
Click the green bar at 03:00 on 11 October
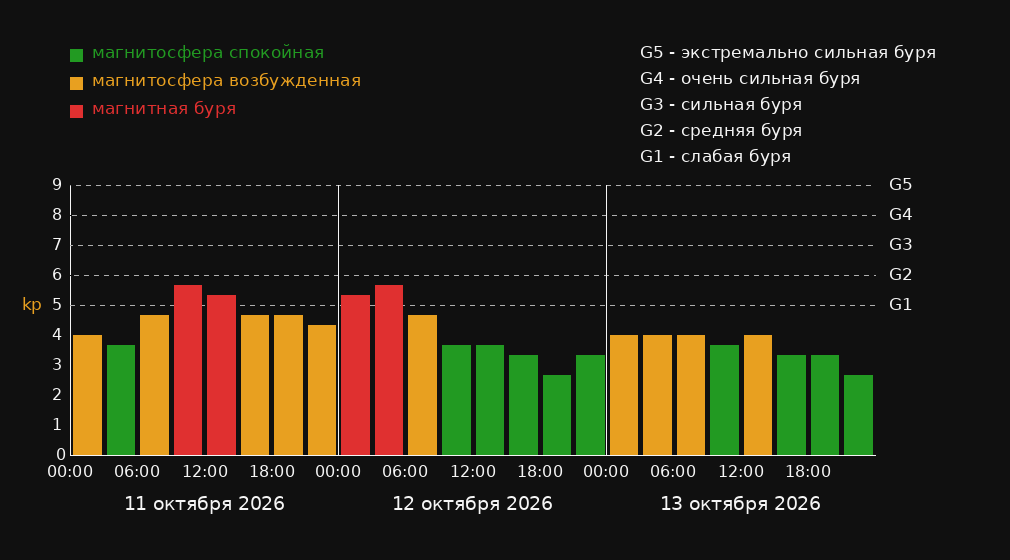(x=121, y=400)
